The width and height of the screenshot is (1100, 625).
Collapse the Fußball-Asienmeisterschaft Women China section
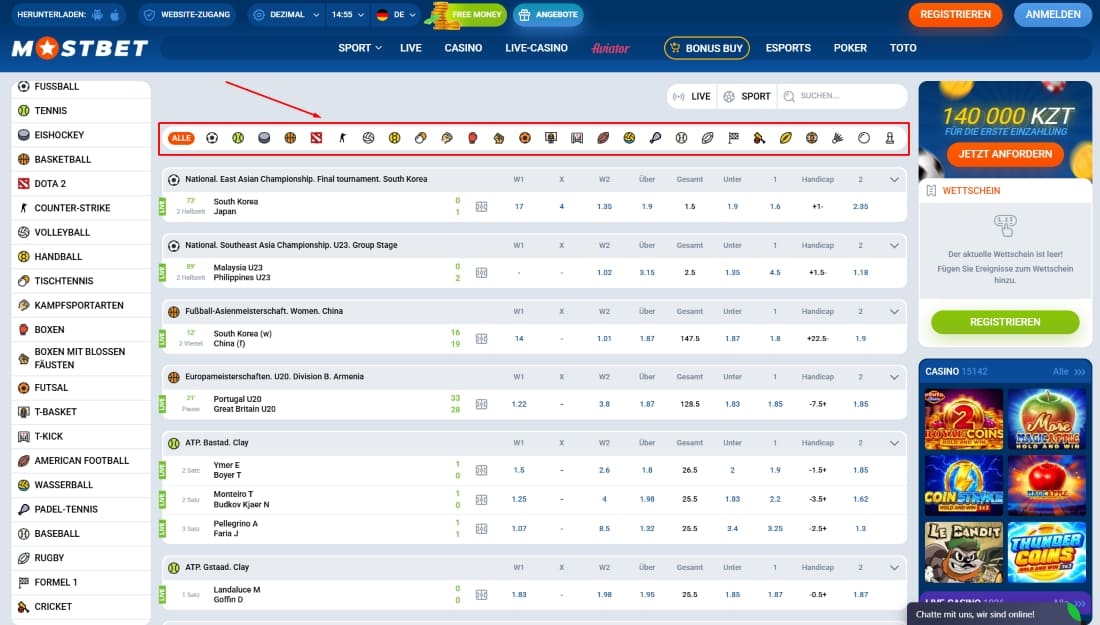[894, 311]
